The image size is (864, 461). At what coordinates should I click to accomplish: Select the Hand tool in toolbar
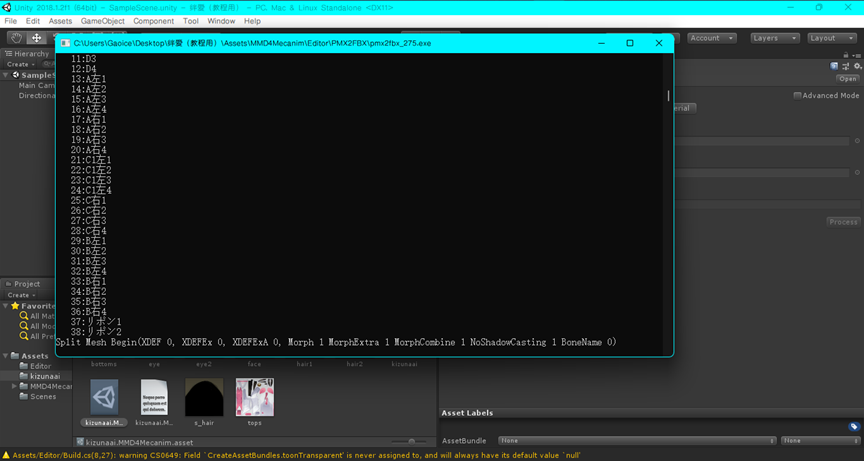17,38
